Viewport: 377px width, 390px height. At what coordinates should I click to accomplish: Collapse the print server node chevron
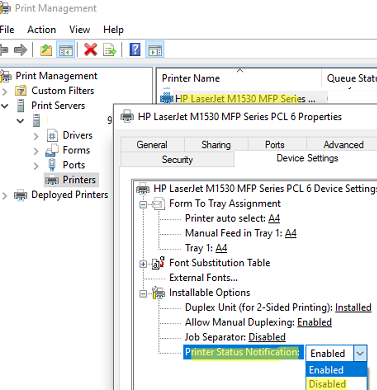(x=20, y=121)
